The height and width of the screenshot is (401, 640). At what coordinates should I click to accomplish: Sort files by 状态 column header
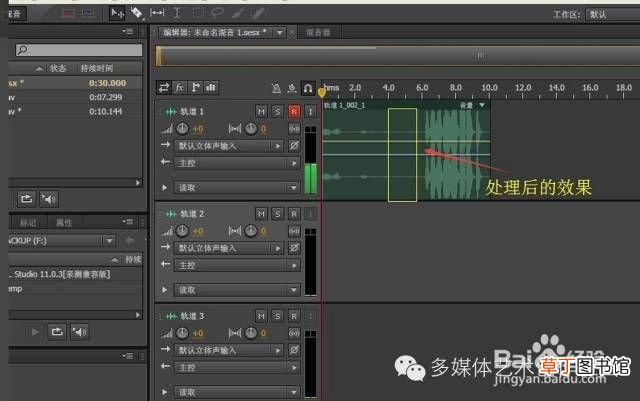coord(58,68)
